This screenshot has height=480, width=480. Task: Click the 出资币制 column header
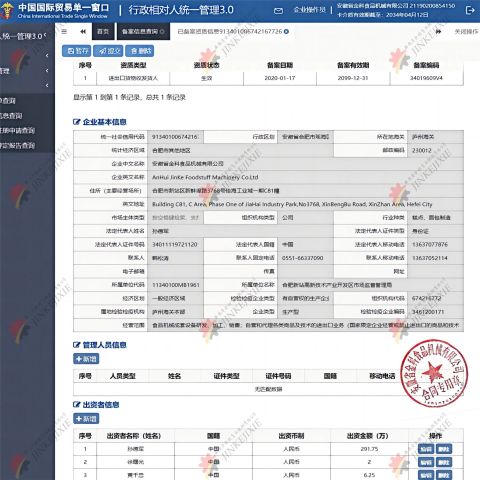pyautogui.click(x=291, y=436)
